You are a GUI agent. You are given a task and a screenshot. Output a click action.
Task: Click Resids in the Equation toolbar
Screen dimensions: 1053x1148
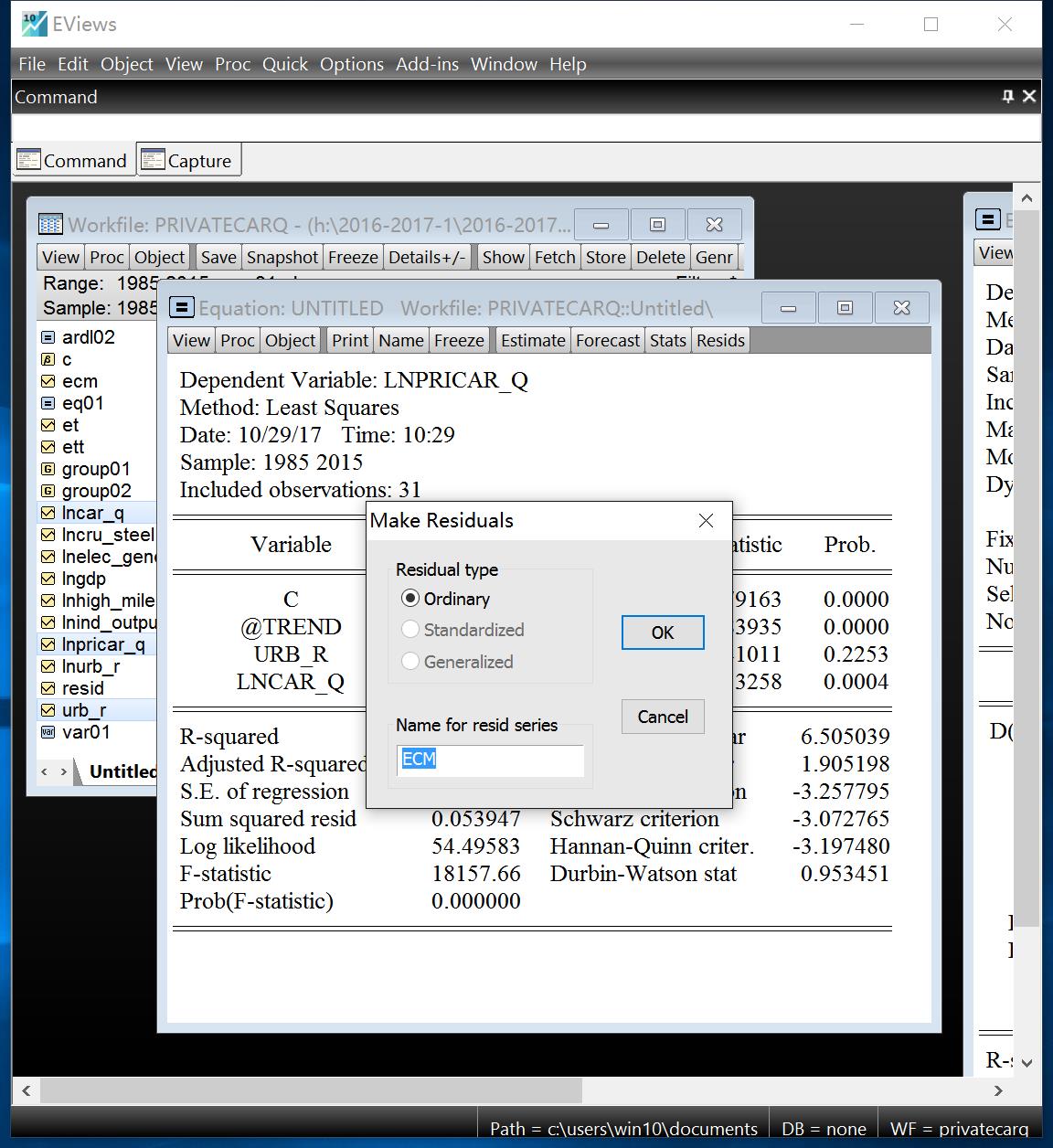pyautogui.click(x=720, y=340)
